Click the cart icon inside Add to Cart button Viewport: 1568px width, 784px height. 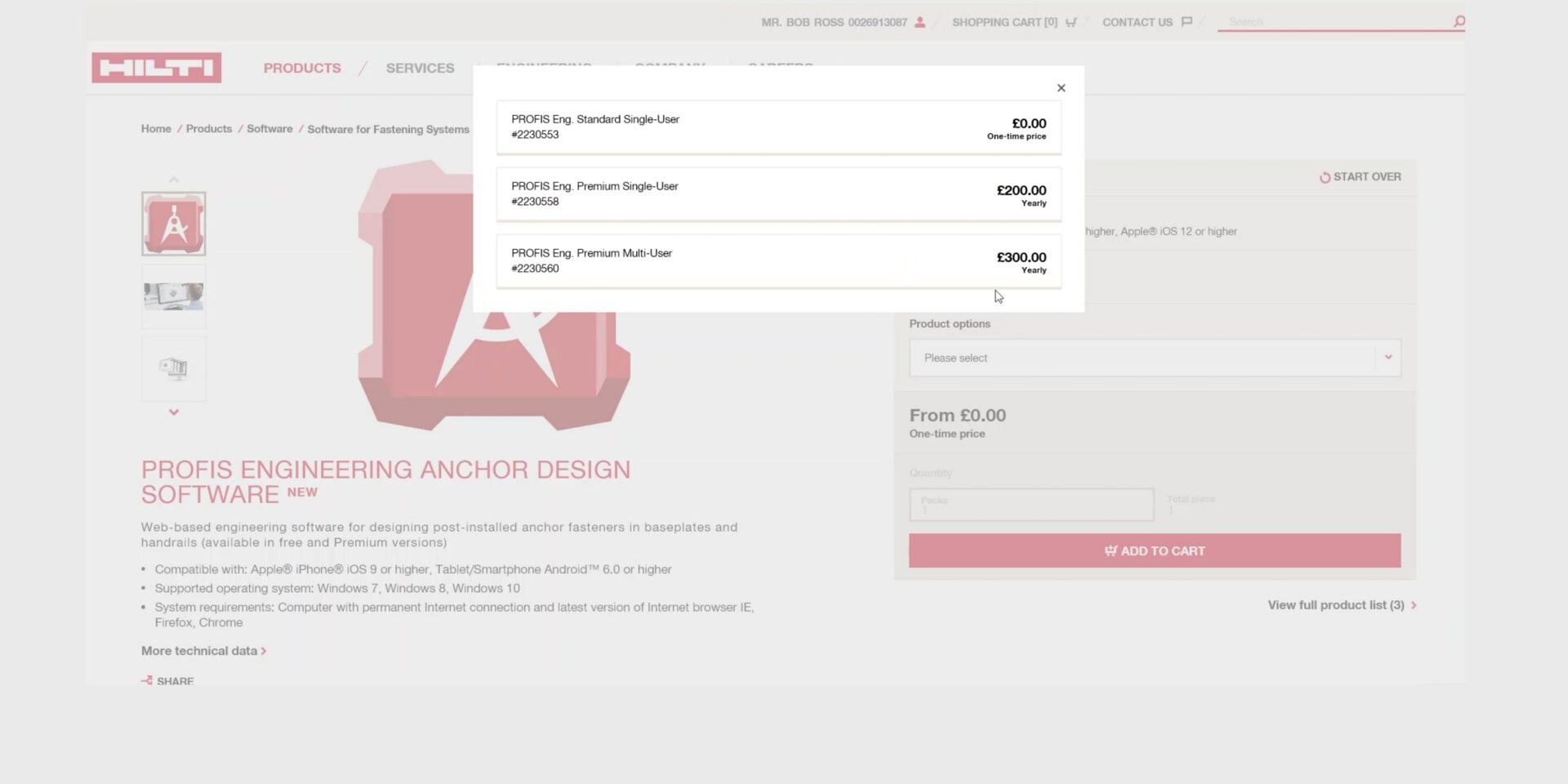pyautogui.click(x=1111, y=550)
